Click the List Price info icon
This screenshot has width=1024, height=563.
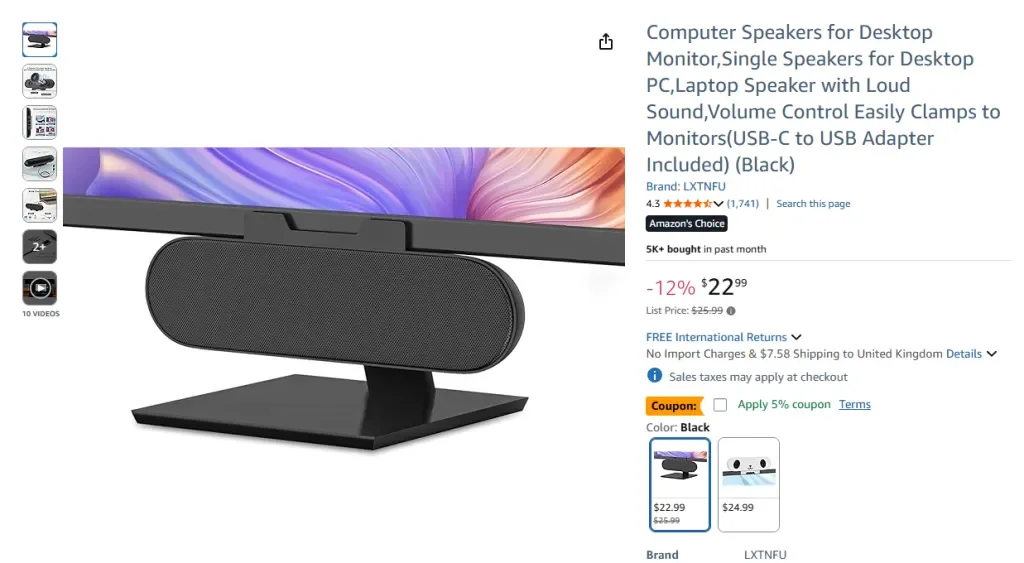tap(731, 311)
